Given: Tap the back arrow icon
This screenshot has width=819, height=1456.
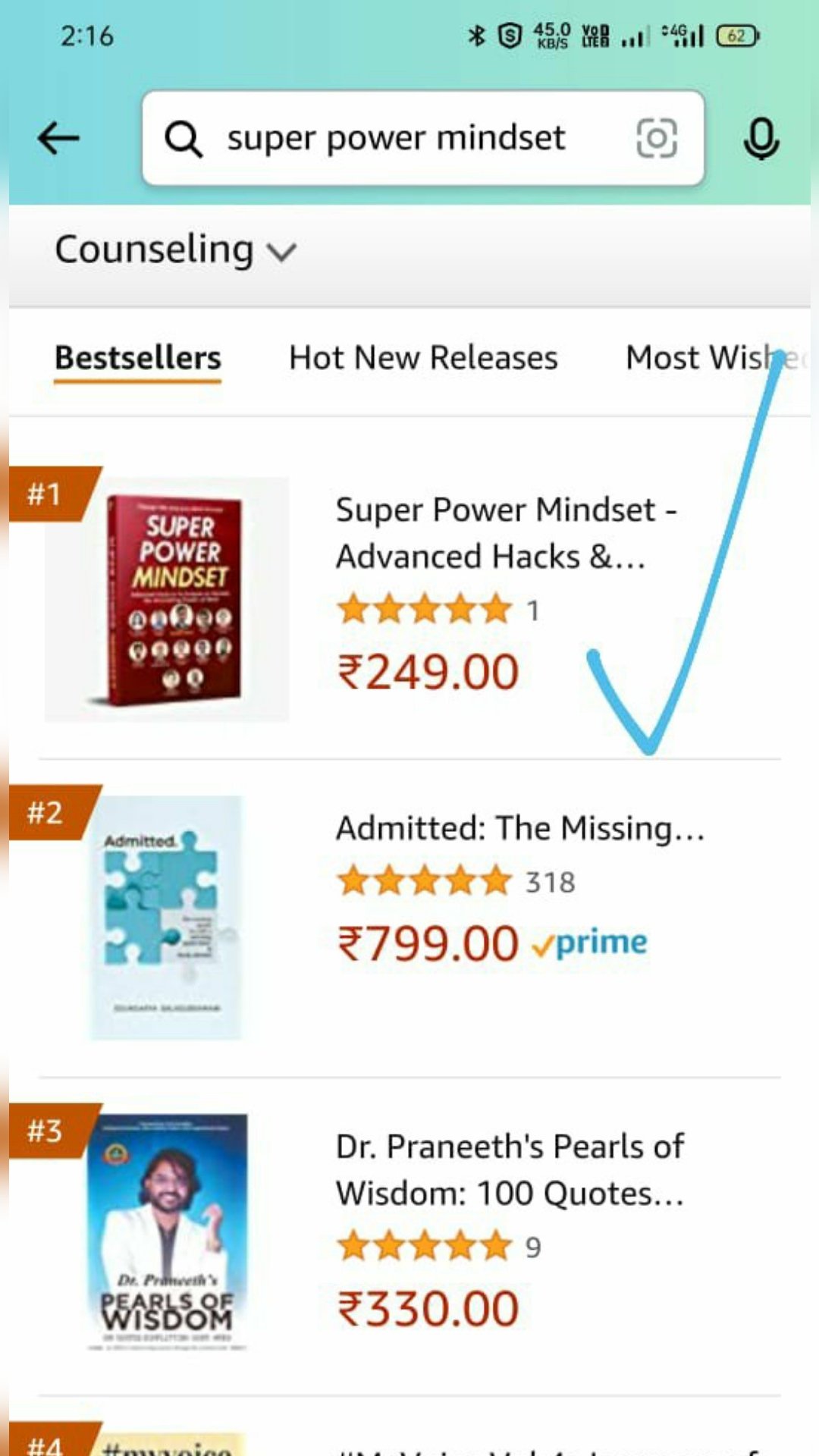Looking at the screenshot, I should pyautogui.click(x=58, y=139).
